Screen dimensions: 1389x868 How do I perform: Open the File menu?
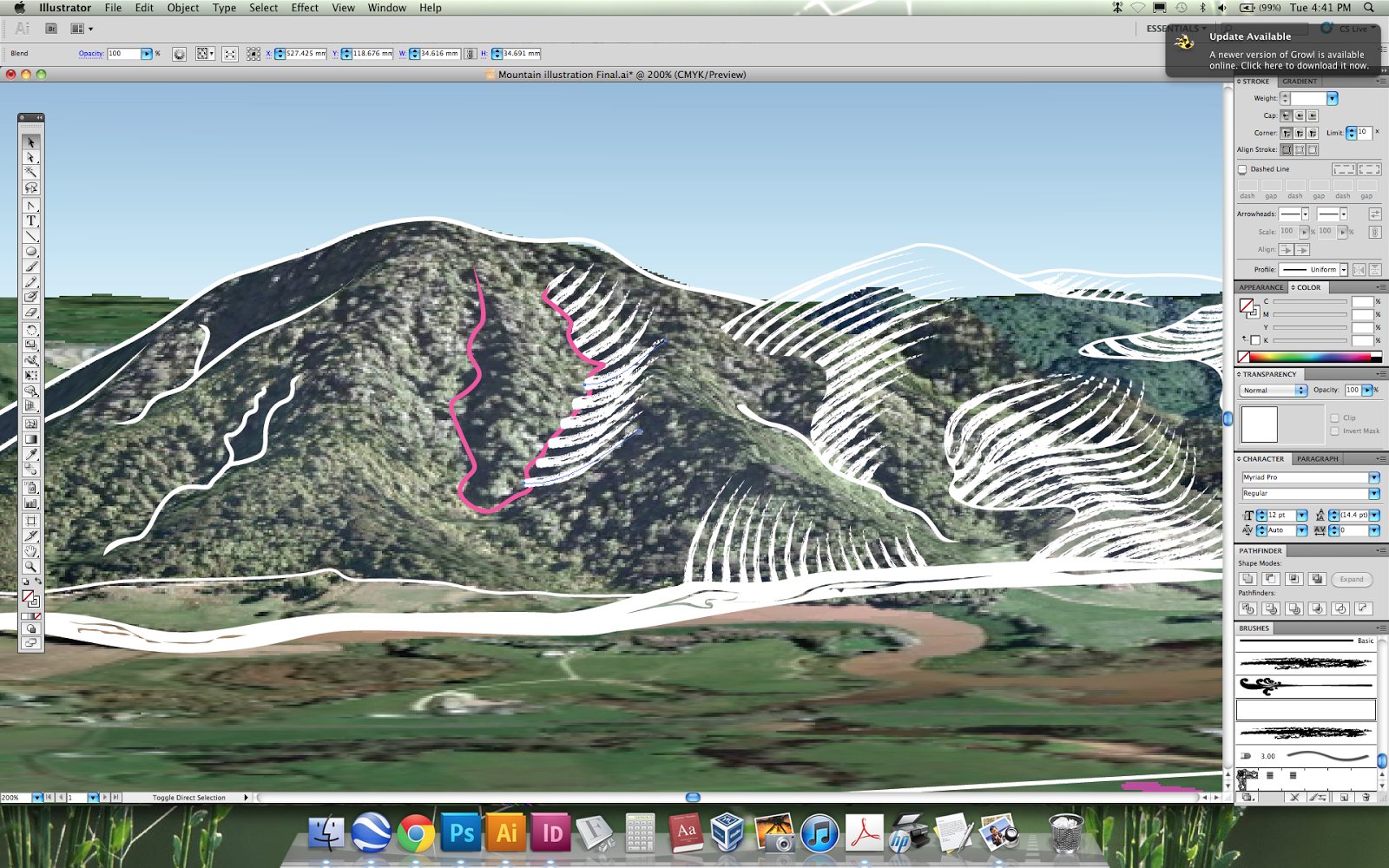click(113, 8)
